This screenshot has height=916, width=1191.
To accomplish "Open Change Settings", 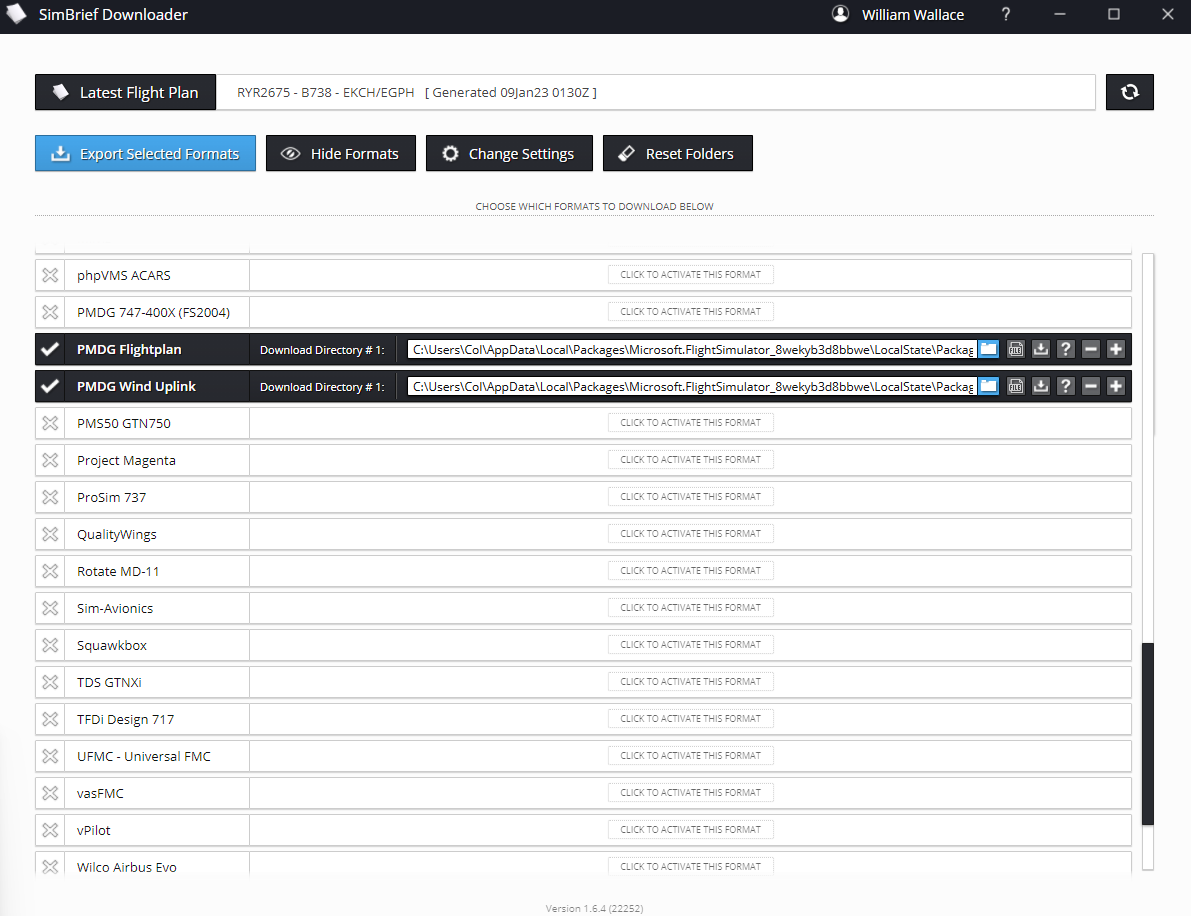I will [508, 154].
